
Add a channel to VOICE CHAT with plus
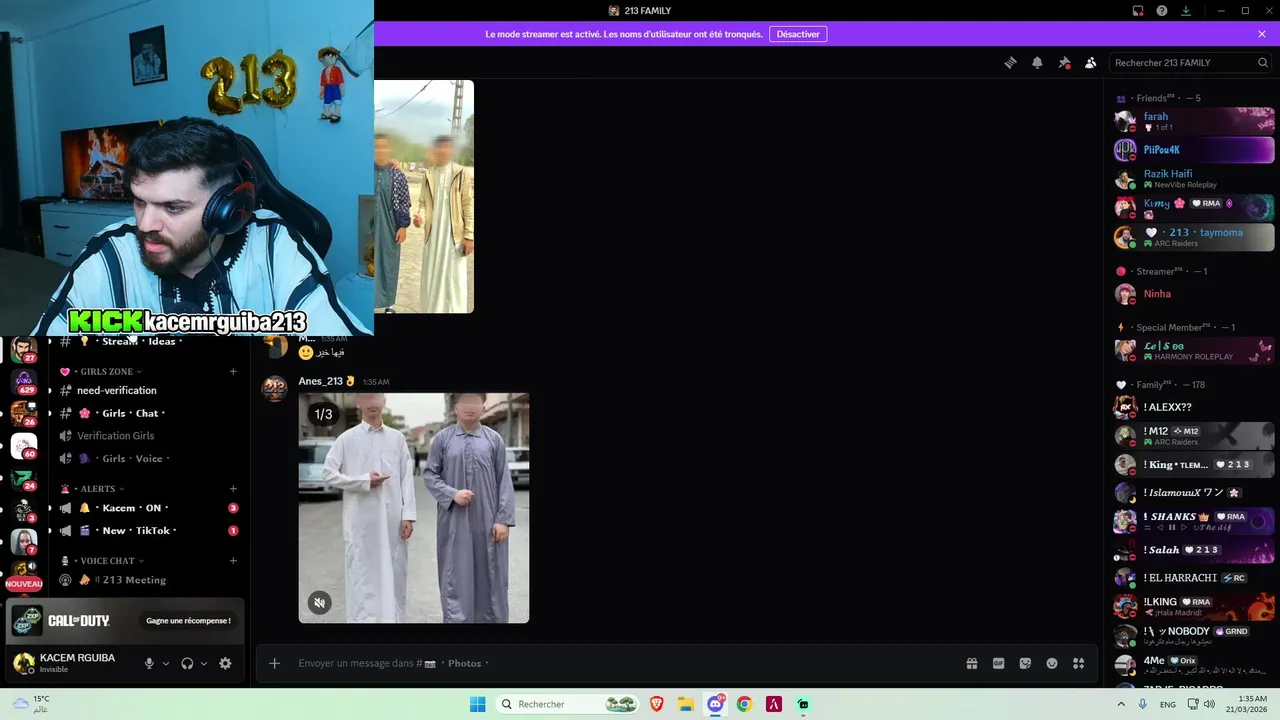[x=233, y=561]
